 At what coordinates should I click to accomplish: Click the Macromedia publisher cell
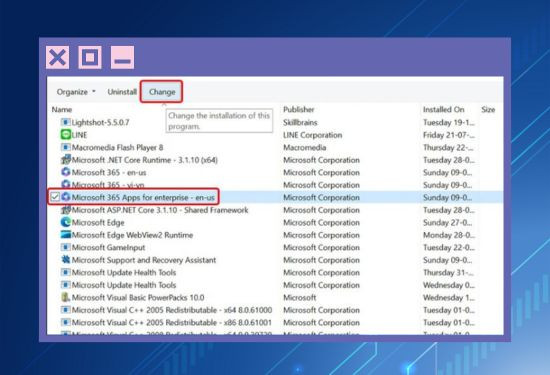(304, 147)
